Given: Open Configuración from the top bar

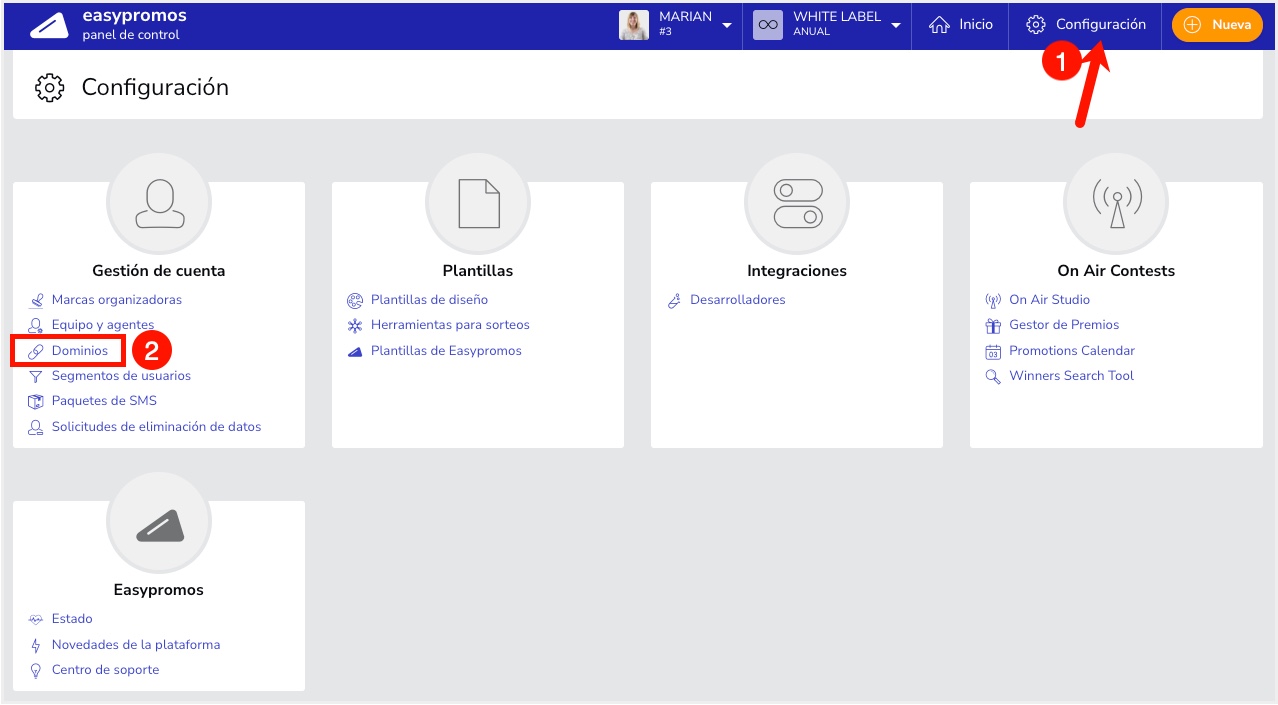Looking at the screenshot, I should pos(1101,24).
